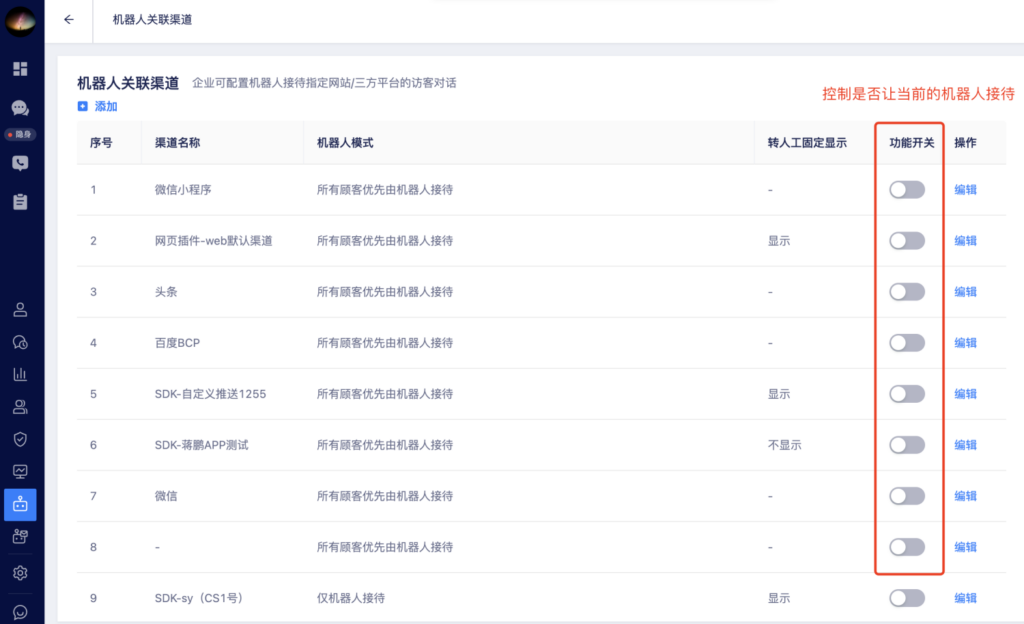Click 编辑 in the SDK-蒋鹏APP测试 row
Image resolution: width=1024 pixels, height=624 pixels.
[965, 445]
